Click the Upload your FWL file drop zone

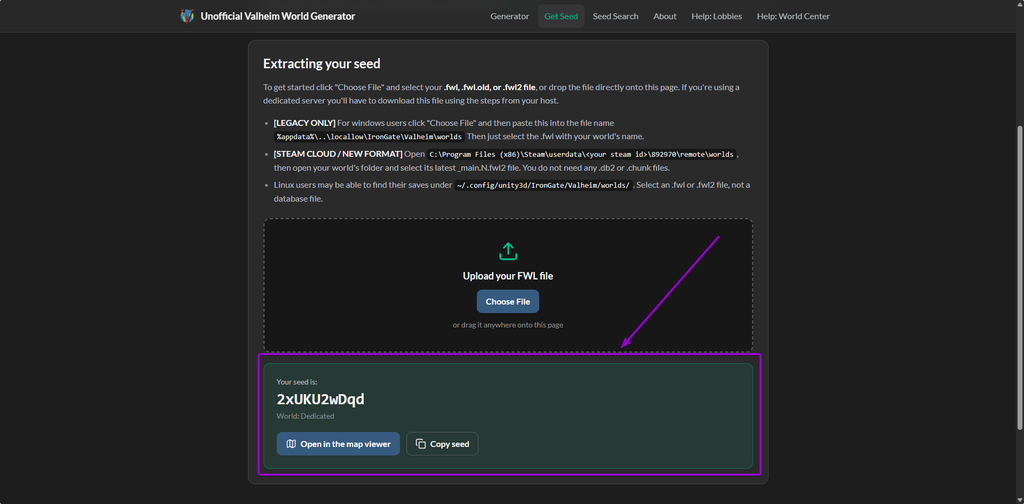[x=508, y=285]
